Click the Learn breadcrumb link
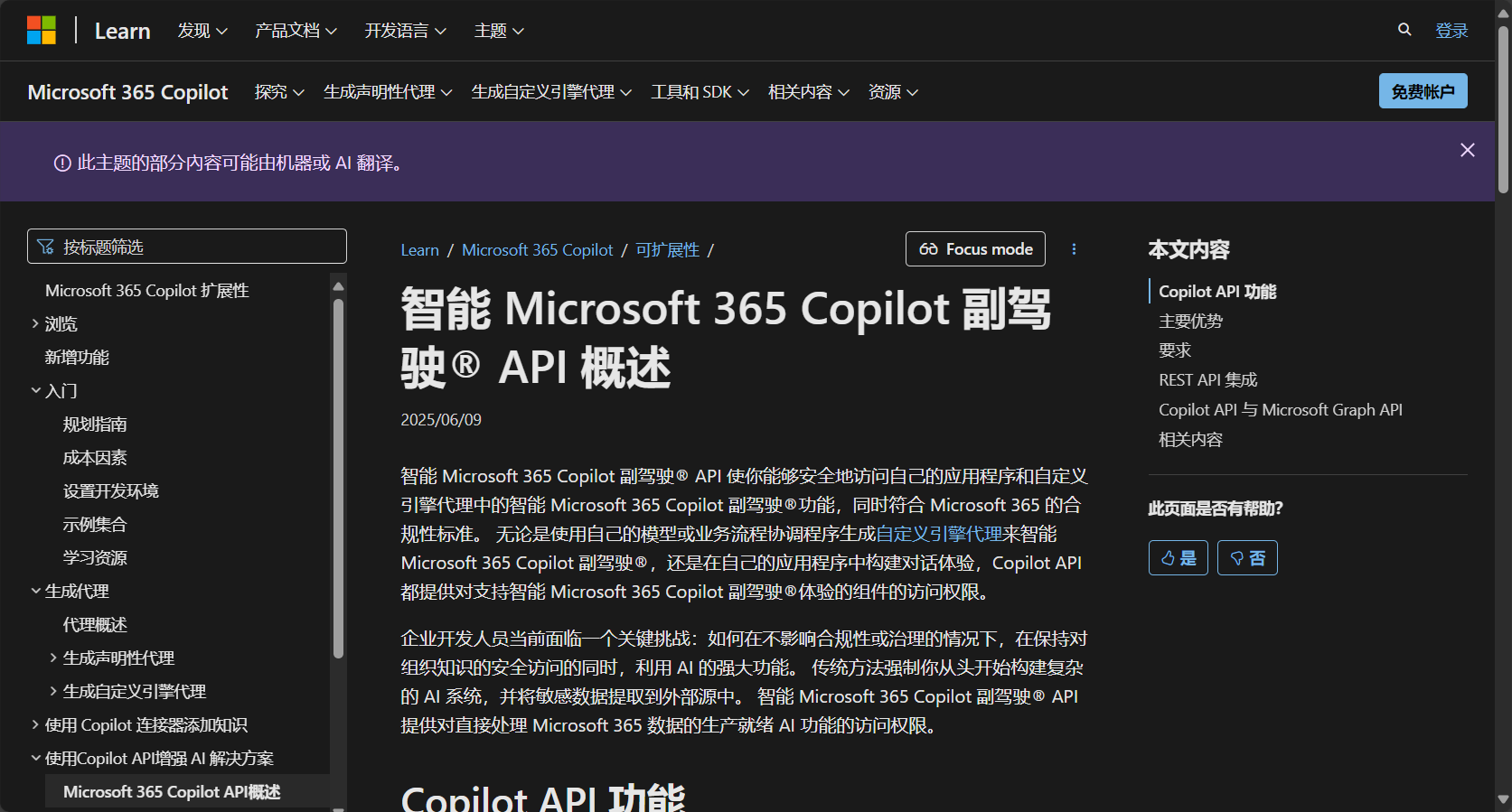Viewport: 1512px width, 812px height. (419, 250)
